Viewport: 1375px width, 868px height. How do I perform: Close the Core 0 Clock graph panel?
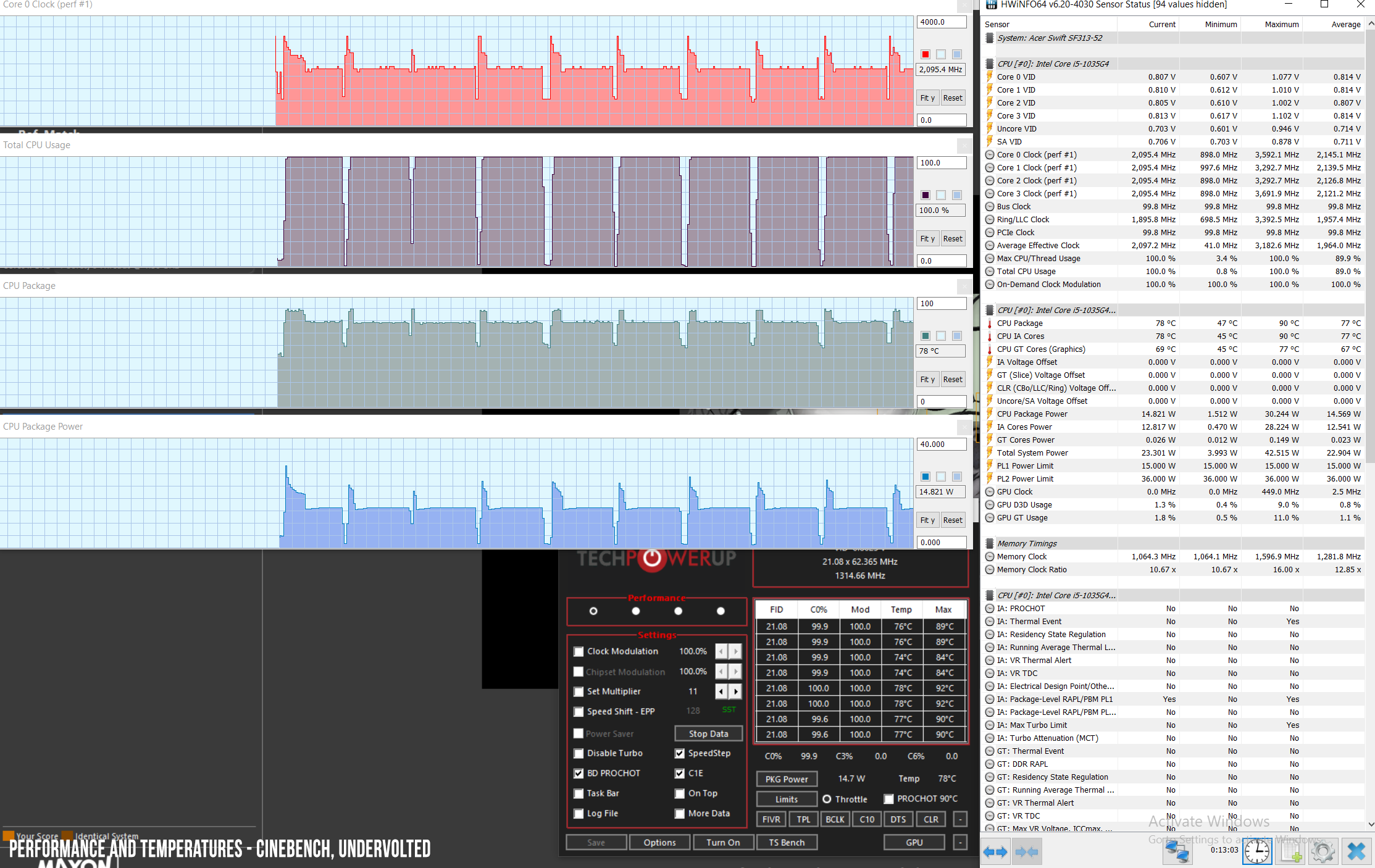[964, 6]
